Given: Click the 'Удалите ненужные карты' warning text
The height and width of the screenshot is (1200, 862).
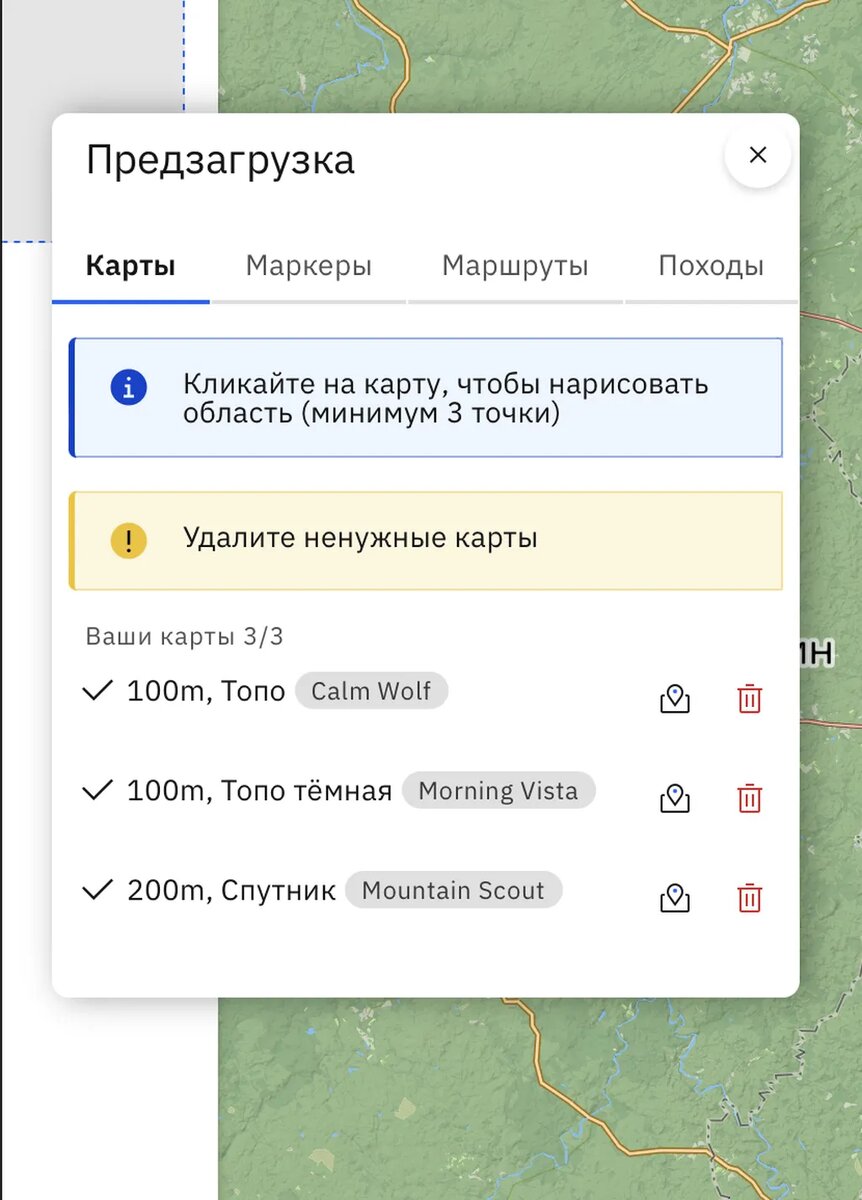Looking at the screenshot, I should coord(360,538).
